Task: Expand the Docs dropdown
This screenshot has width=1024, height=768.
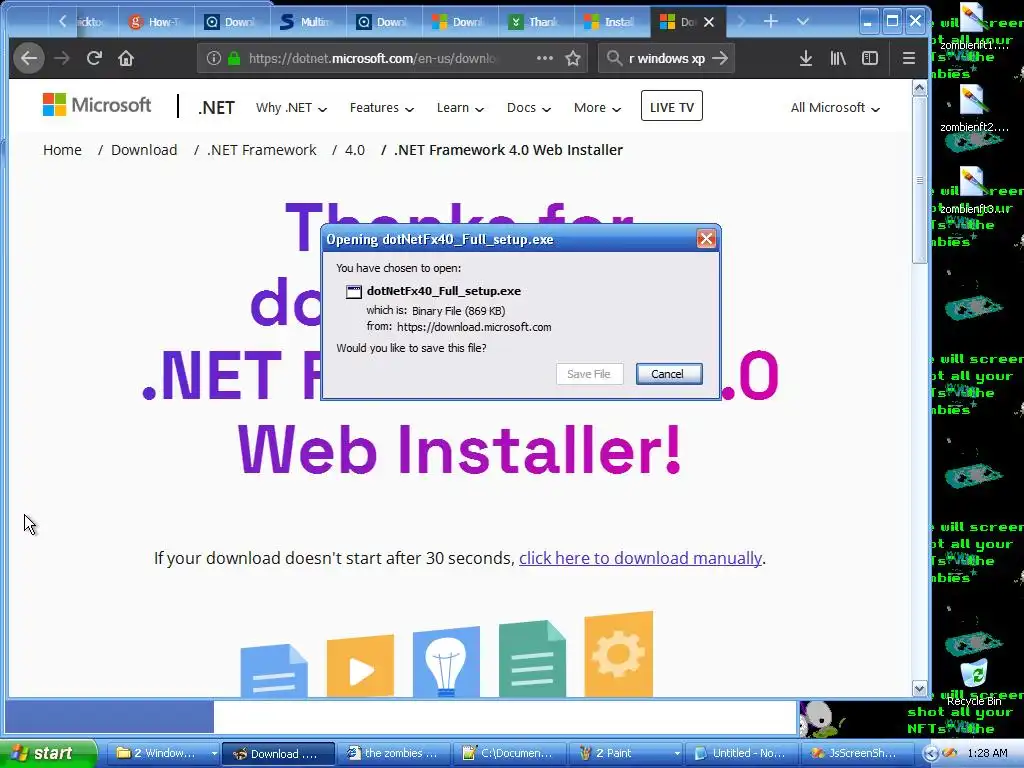Action: tap(528, 108)
